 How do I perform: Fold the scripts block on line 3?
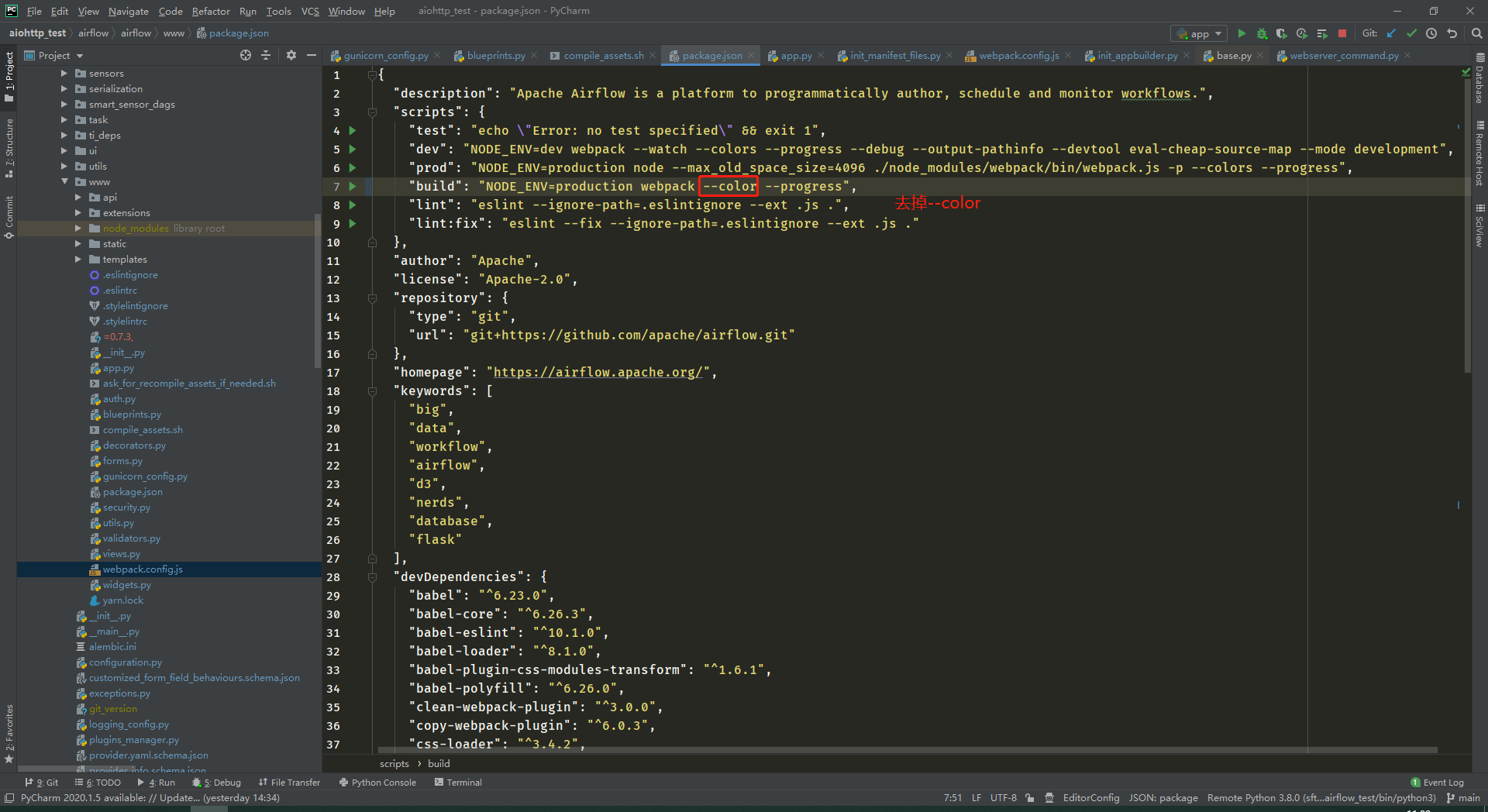pyautogui.click(x=372, y=112)
